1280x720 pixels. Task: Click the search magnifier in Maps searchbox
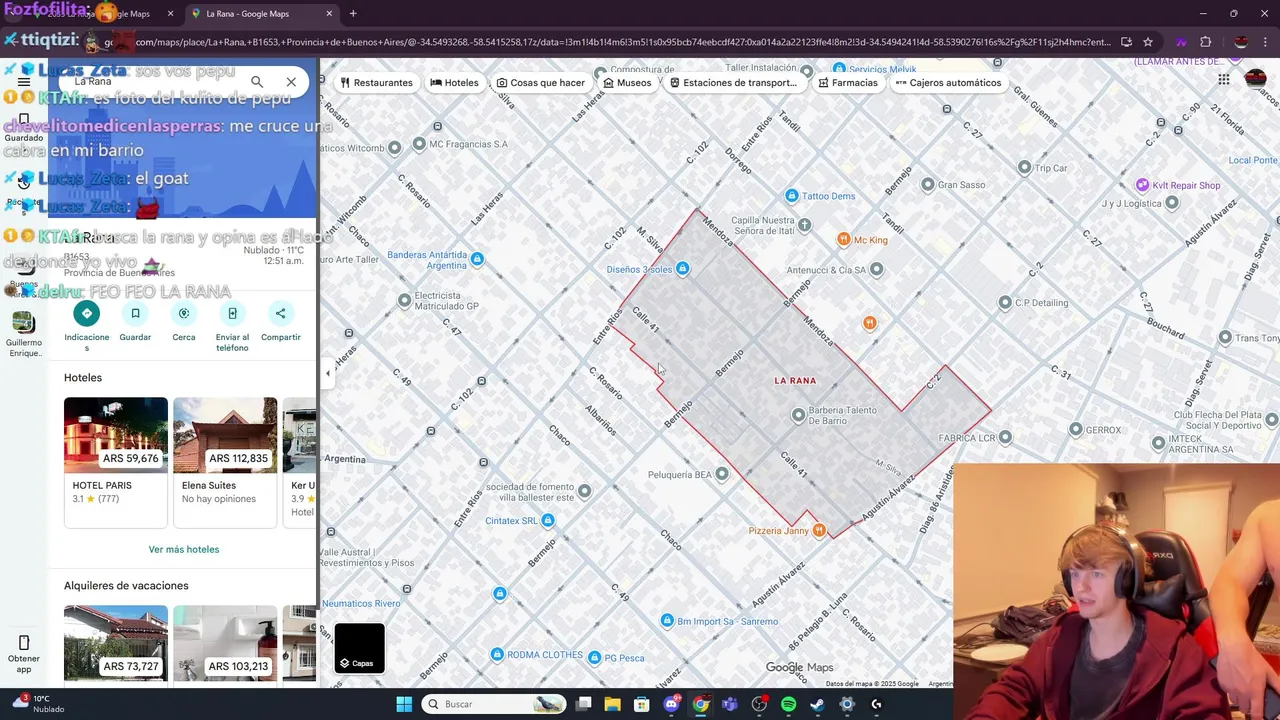coord(257,82)
